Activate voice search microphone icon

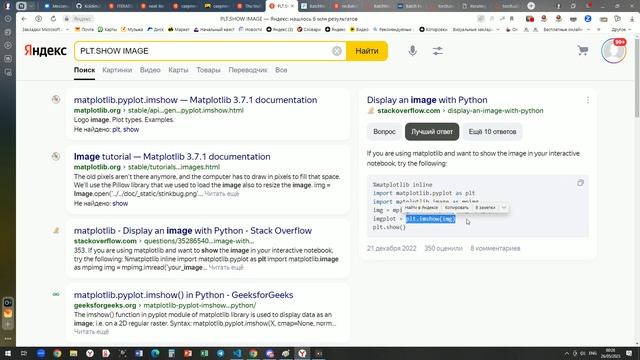tap(412, 51)
